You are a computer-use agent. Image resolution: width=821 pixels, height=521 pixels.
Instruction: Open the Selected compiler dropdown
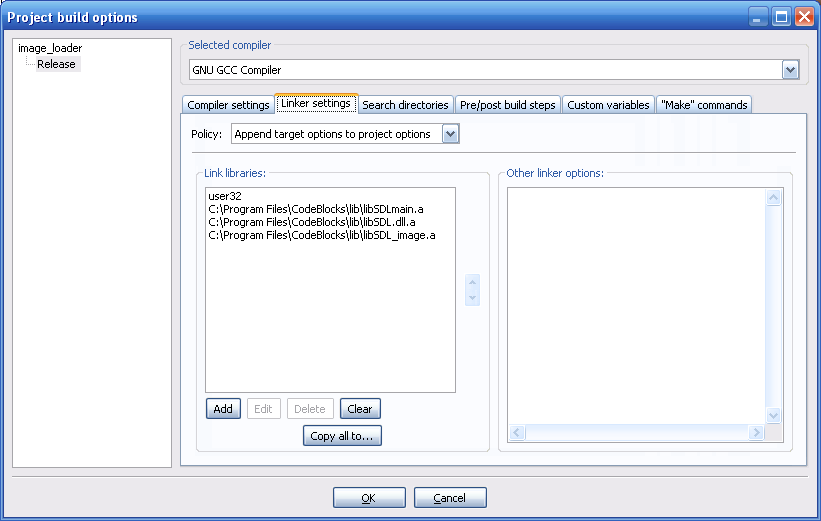pos(790,70)
